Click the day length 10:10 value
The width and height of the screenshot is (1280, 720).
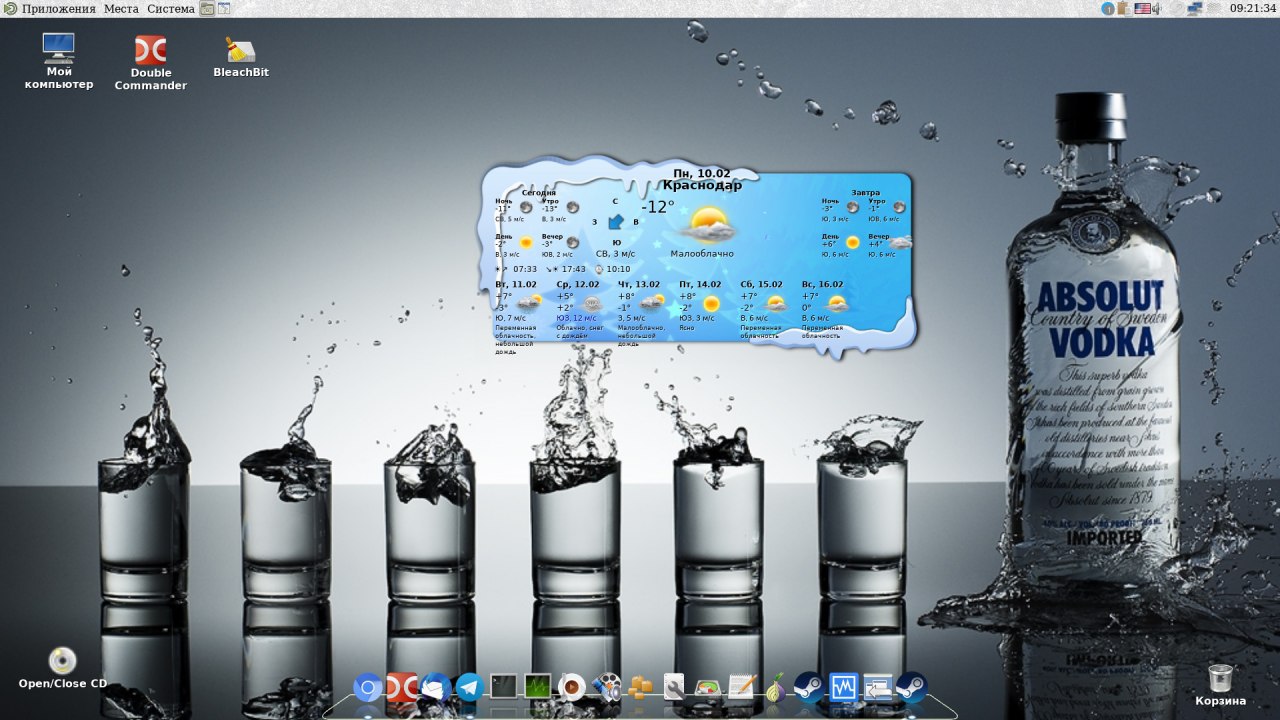pos(618,269)
